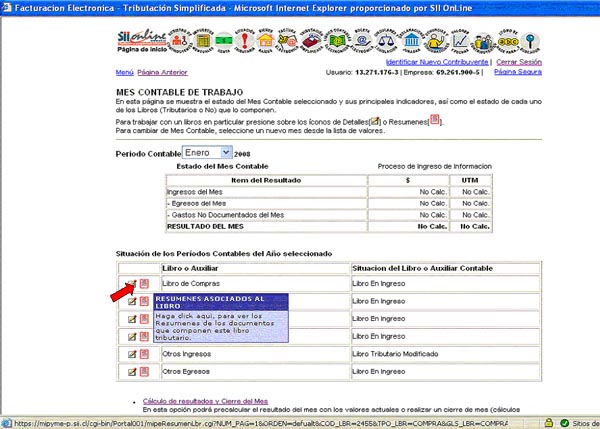This screenshot has height=429, width=600.
Task: Click the Empresa RUT 69.261.900-5
Action: pyautogui.click(x=458, y=72)
